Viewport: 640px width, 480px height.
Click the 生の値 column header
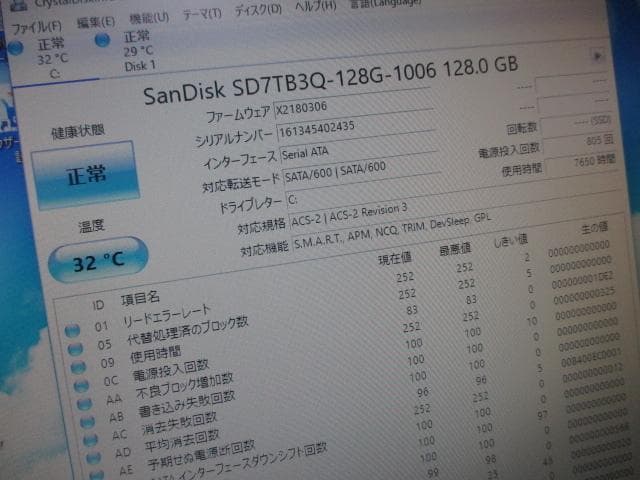594,228
